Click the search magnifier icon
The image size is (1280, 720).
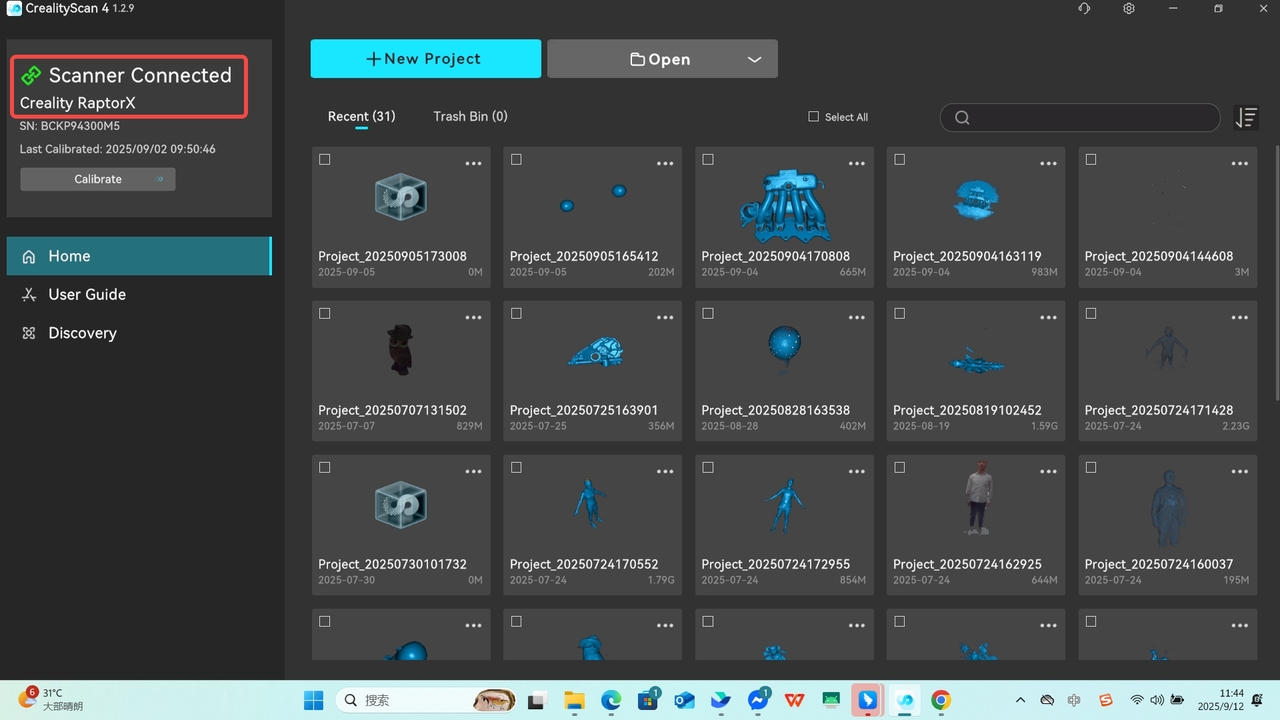[962, 118]
